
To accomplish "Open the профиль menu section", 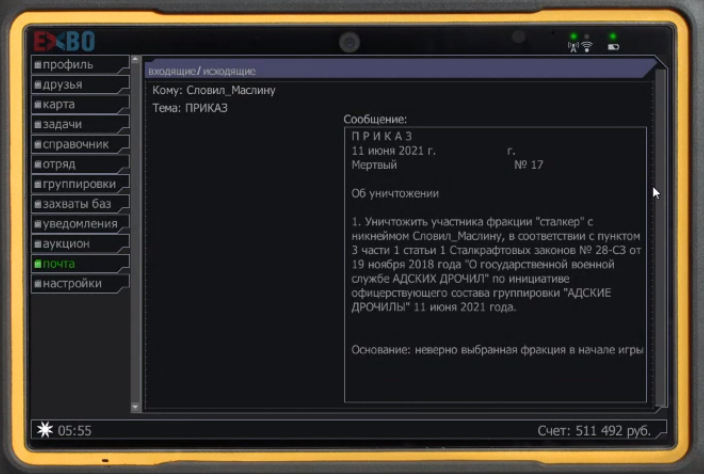I will point(80,65).
